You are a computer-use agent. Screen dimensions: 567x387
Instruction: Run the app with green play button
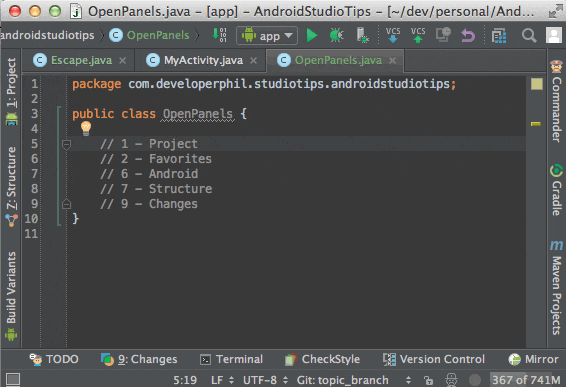(312, 35)
